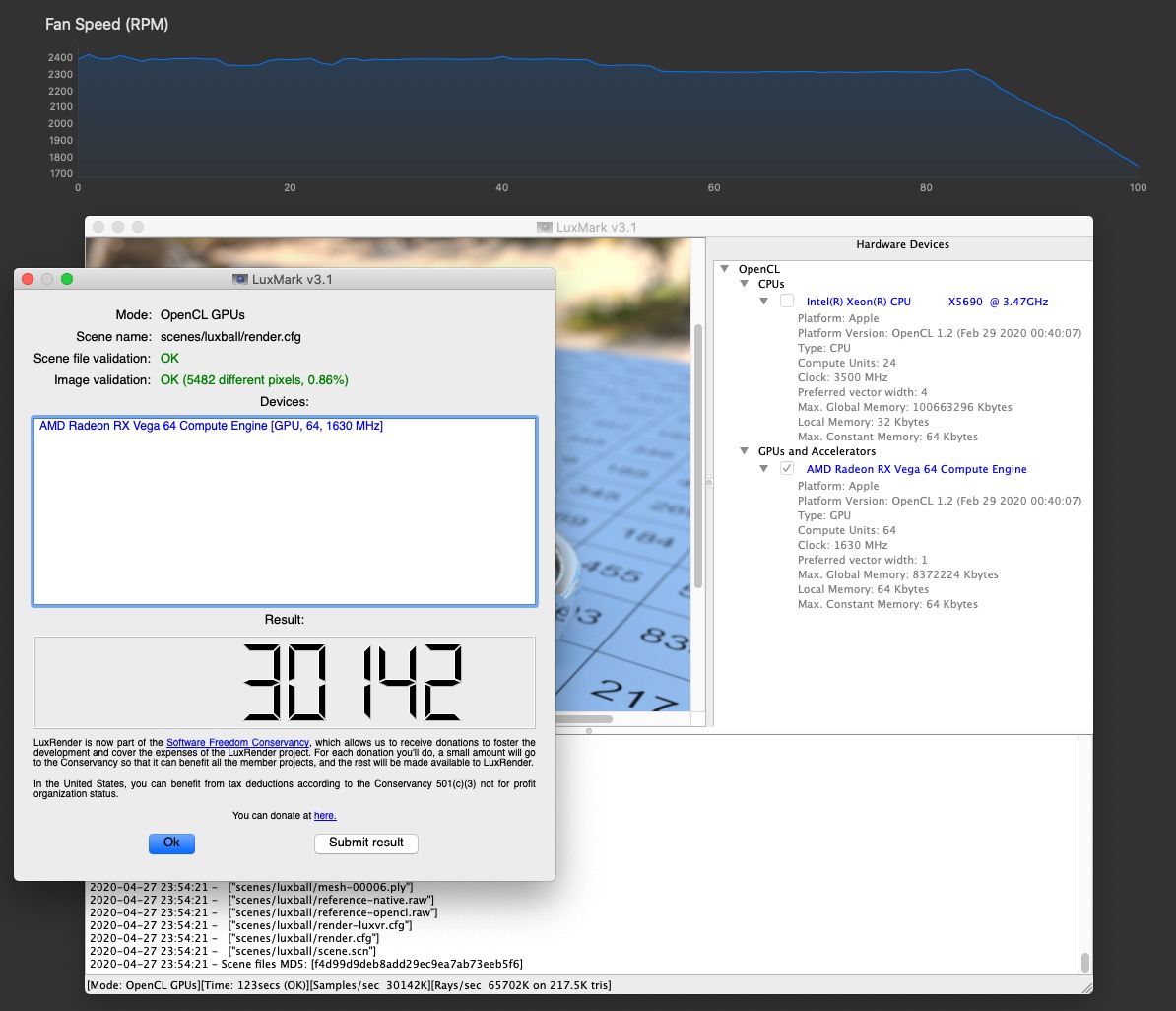Click the 'Image validation' OK result text

pyautogui.click(x=254, y=379)
